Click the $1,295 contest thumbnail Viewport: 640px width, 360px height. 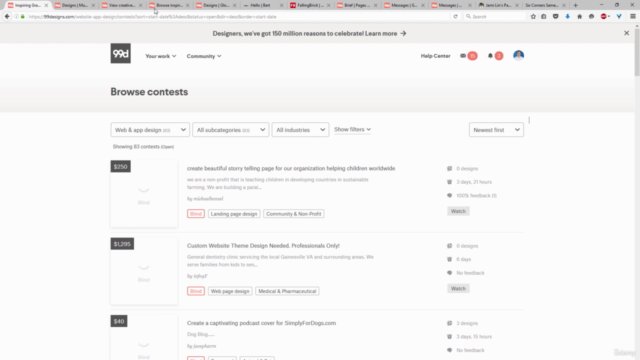click(144, 271)
